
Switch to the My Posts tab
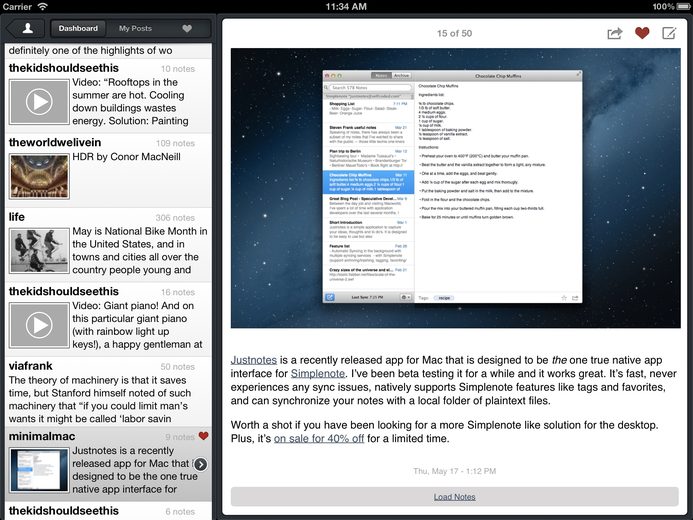click(135, 29)
